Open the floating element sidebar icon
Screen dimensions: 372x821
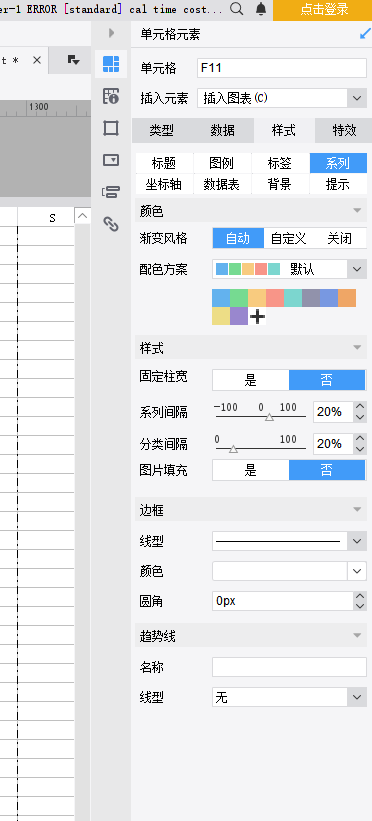[x=111, y=128]
